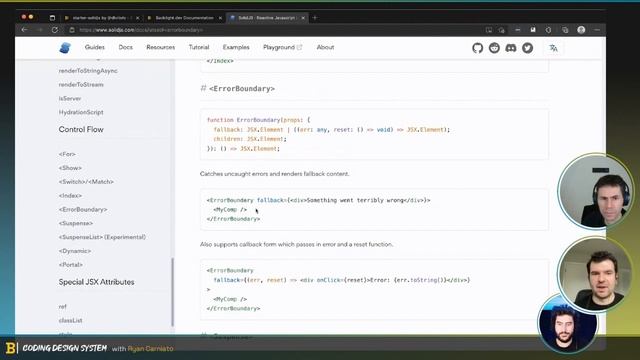Screen dimensions: 640x360
Task: Click the site lock icon in address bar
Action: pyautogui.click(x=72, y=30)
